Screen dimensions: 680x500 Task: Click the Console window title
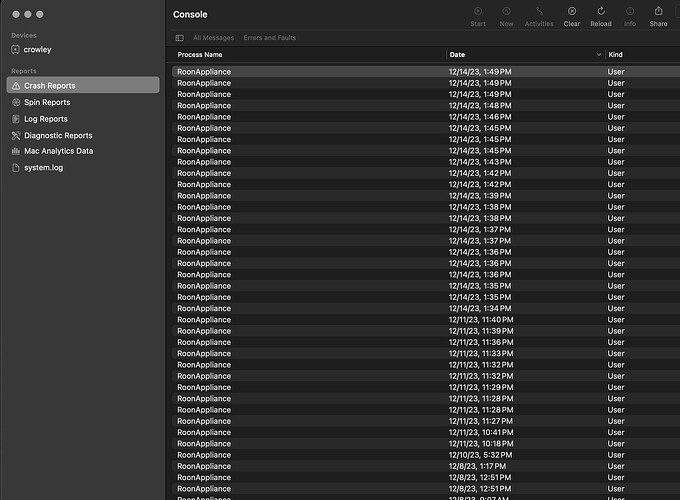click(190, 14)
